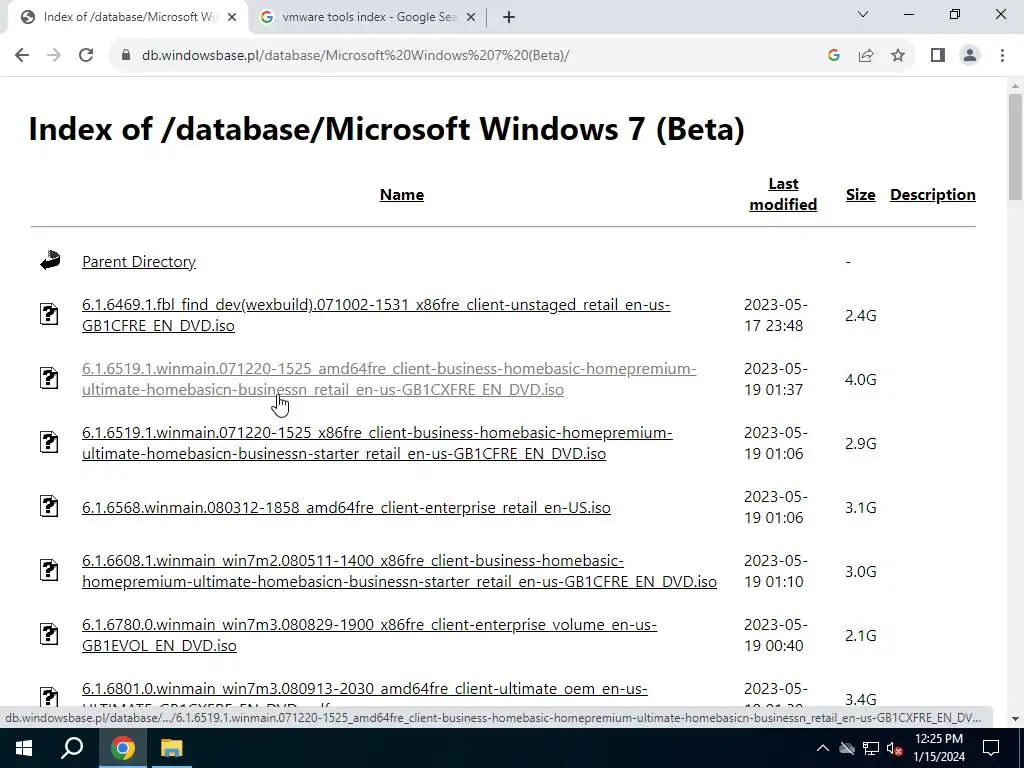Click file icon beside 6.1.6608.1 iso
The image size is (1024, 768).
point(49,570)
